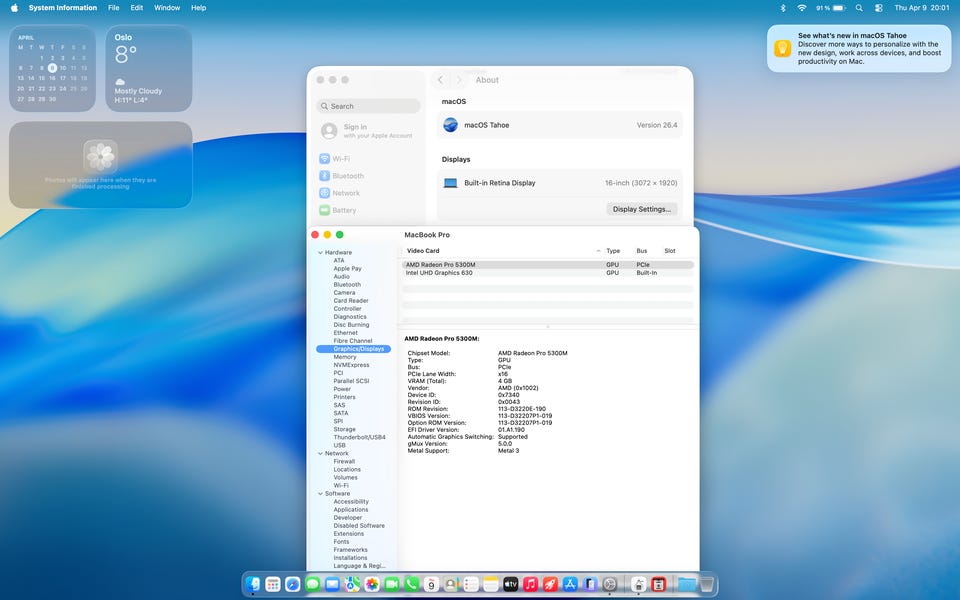Select AMD Radeon Pro 5300M row
Screen dimensions: 960x600
click(547, 265)
